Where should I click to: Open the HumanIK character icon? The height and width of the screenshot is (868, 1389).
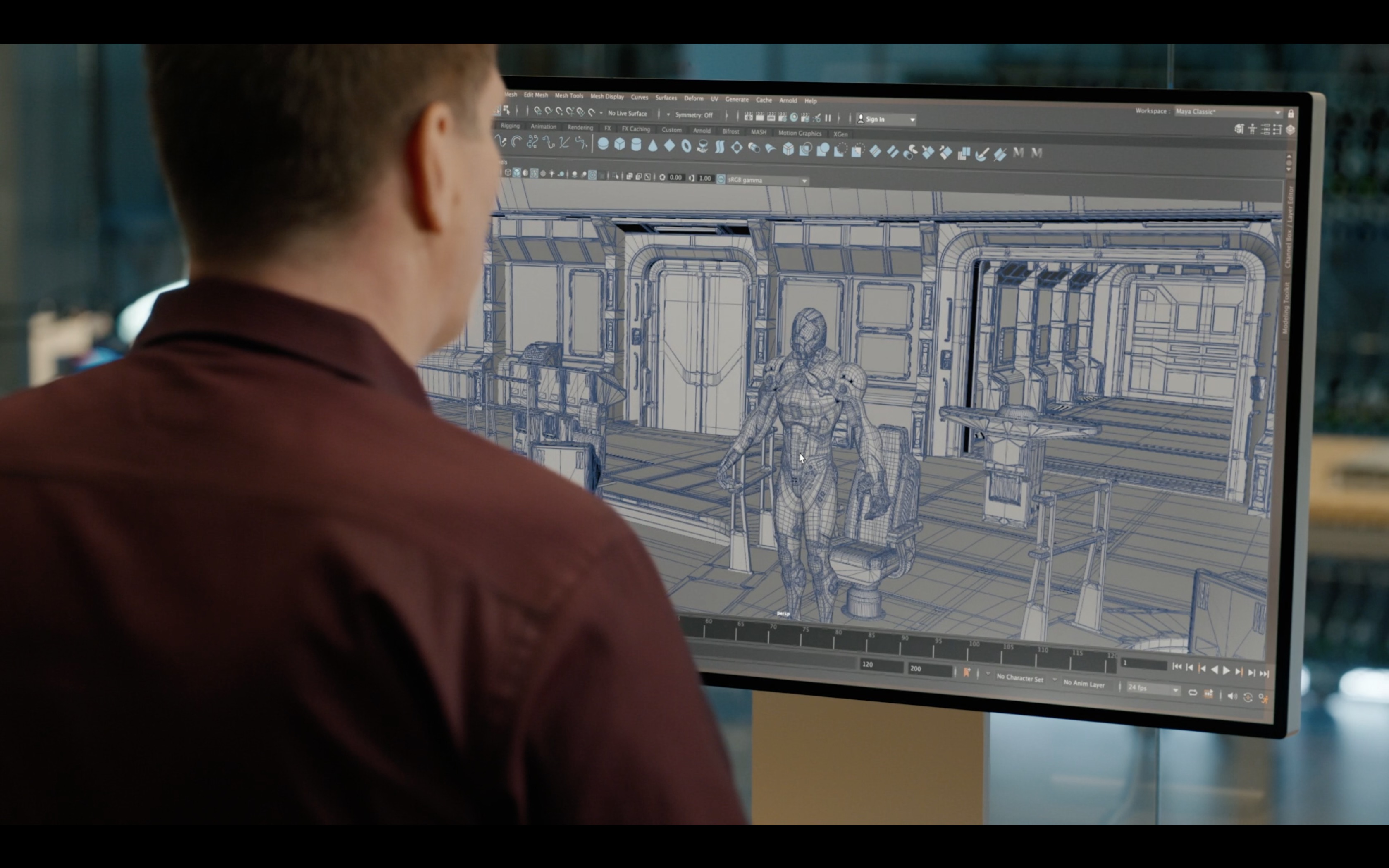[1252, 129]
